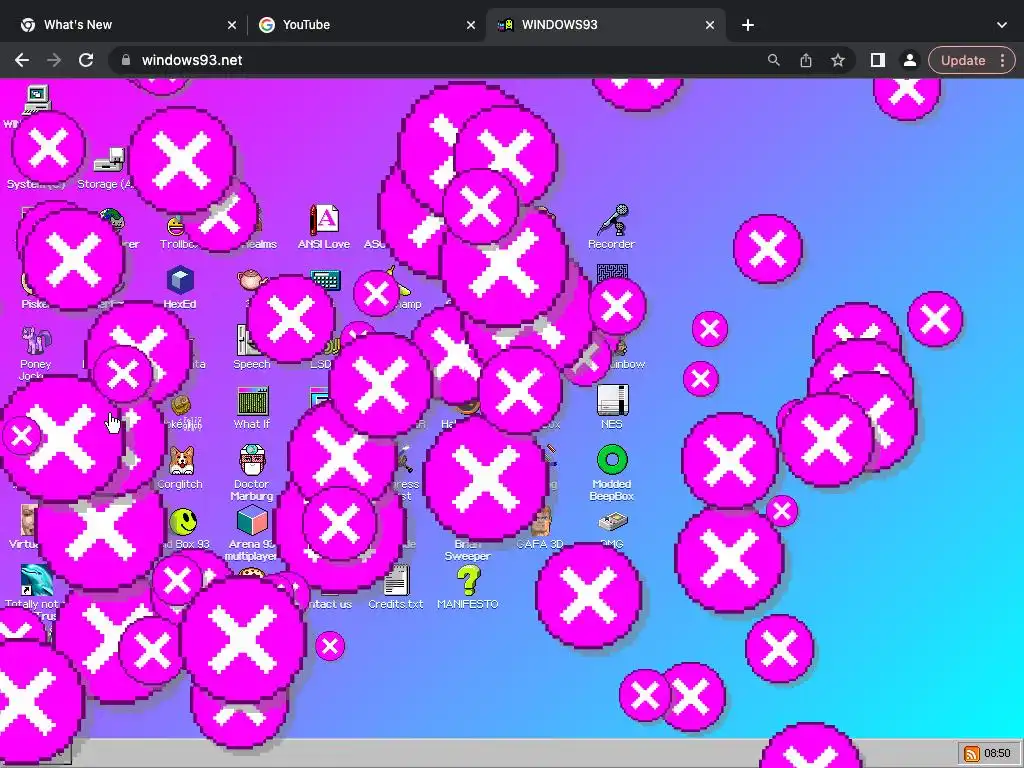Reload the windows93.net page
The image size is (1024, 768).
point(86,60)
